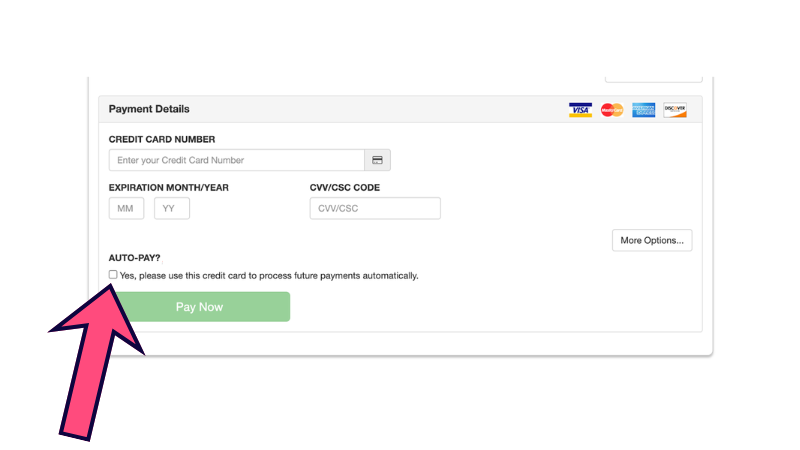Click the partially visible button above Payment Details
Screen dimensions: 800x450
tap(654, 77)
